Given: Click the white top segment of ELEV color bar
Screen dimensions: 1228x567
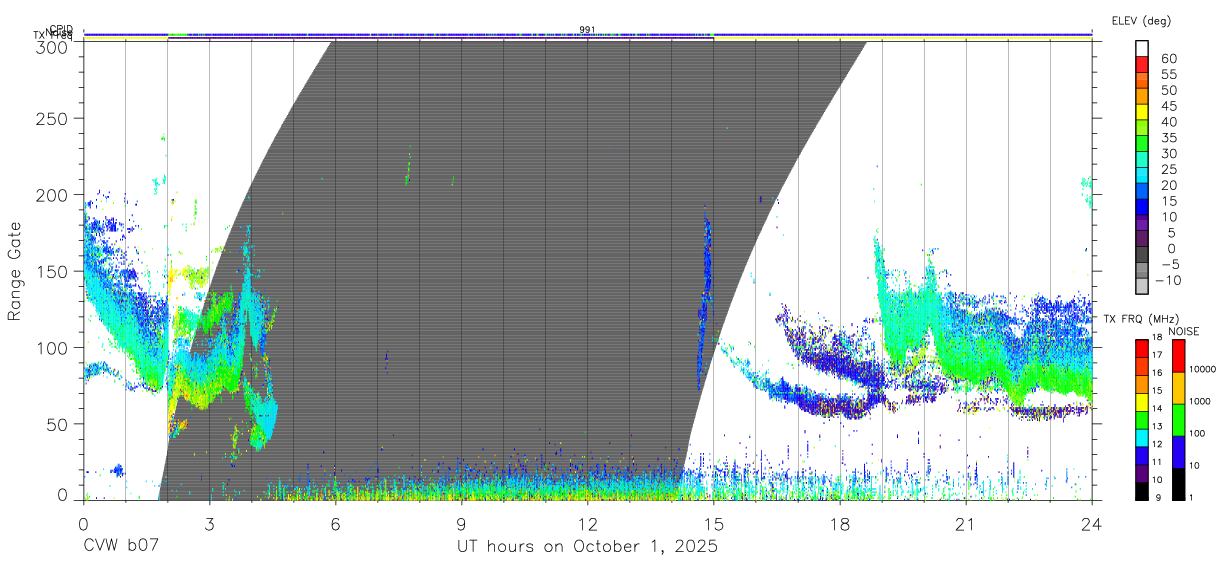Looking at the screenshot, I should 1143,49.
